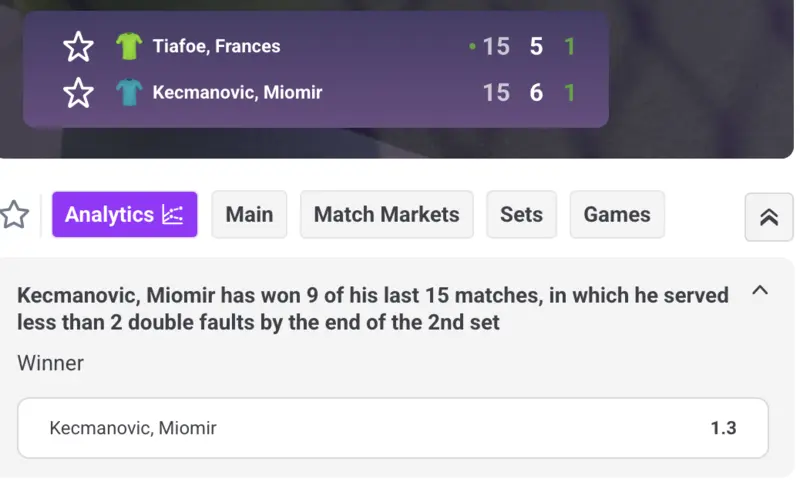
Task: Show the Sets tab
Action: point(521,214)
